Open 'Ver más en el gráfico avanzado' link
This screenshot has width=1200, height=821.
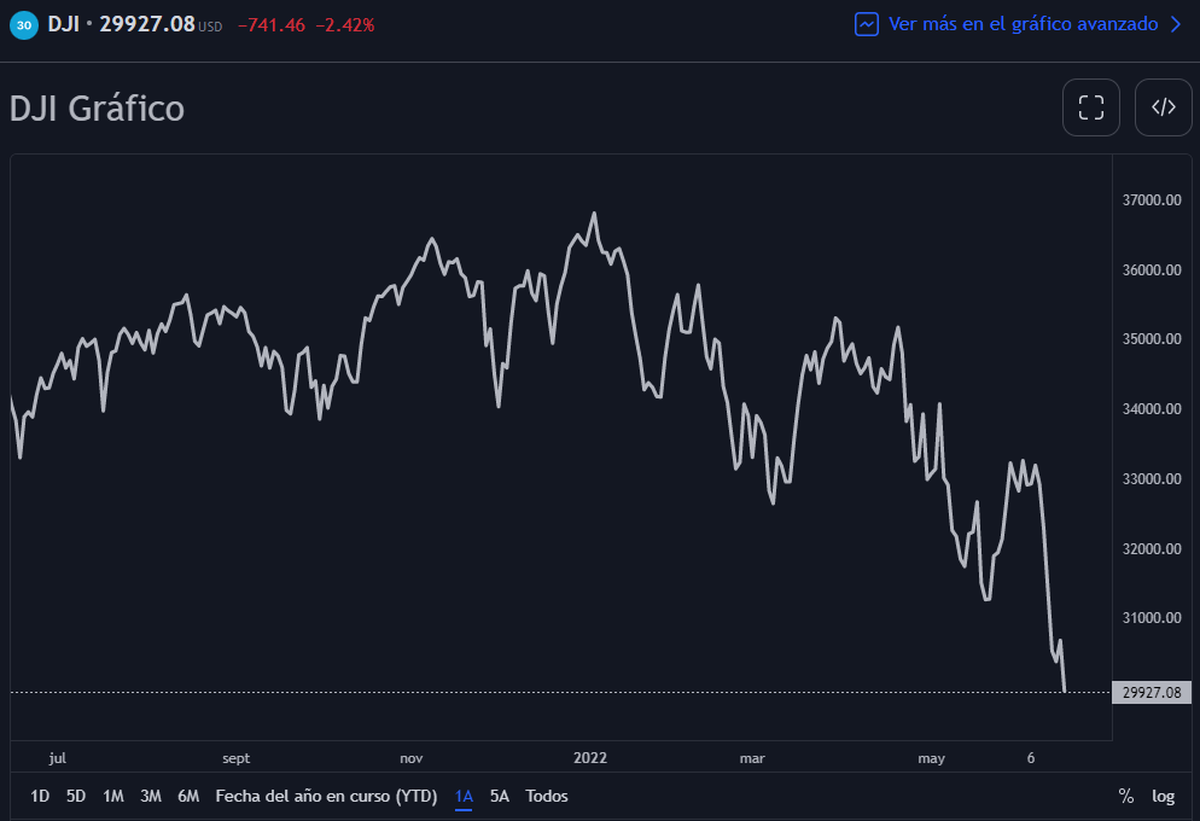(x=1023, y=24)
